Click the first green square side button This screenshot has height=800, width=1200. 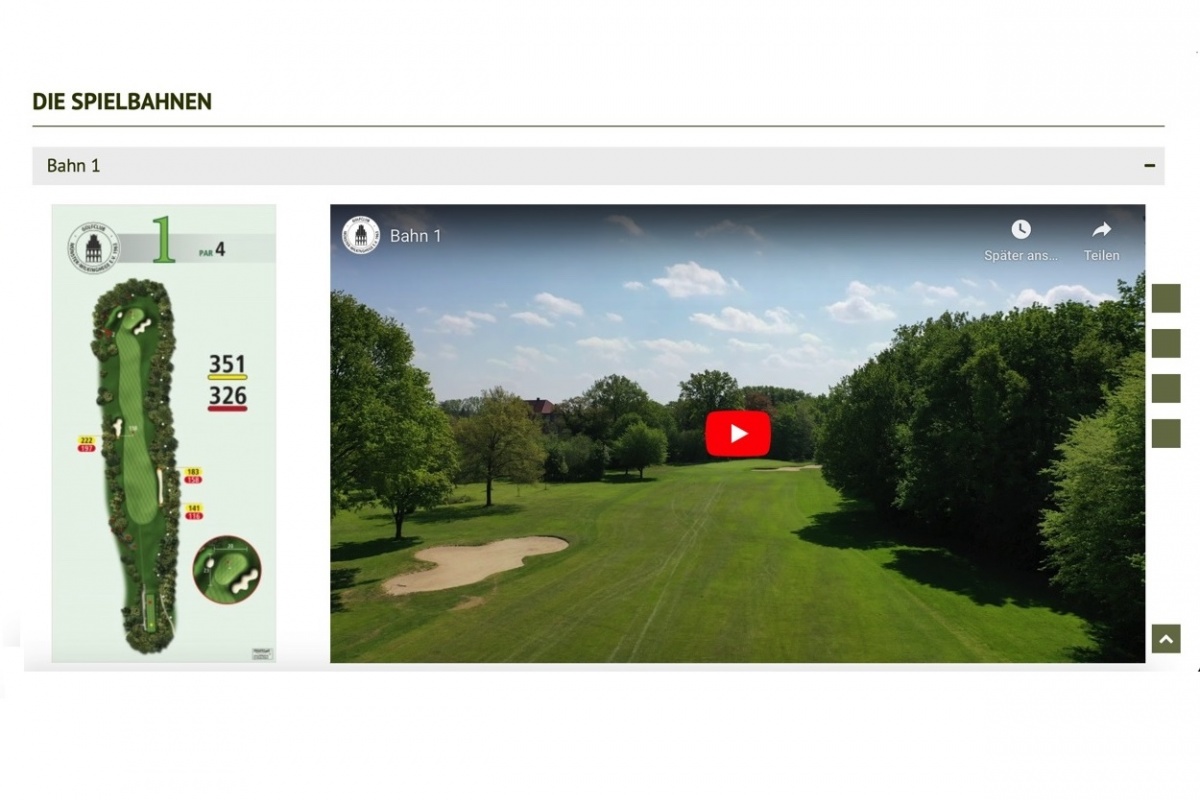click(x=1166, y=298)
